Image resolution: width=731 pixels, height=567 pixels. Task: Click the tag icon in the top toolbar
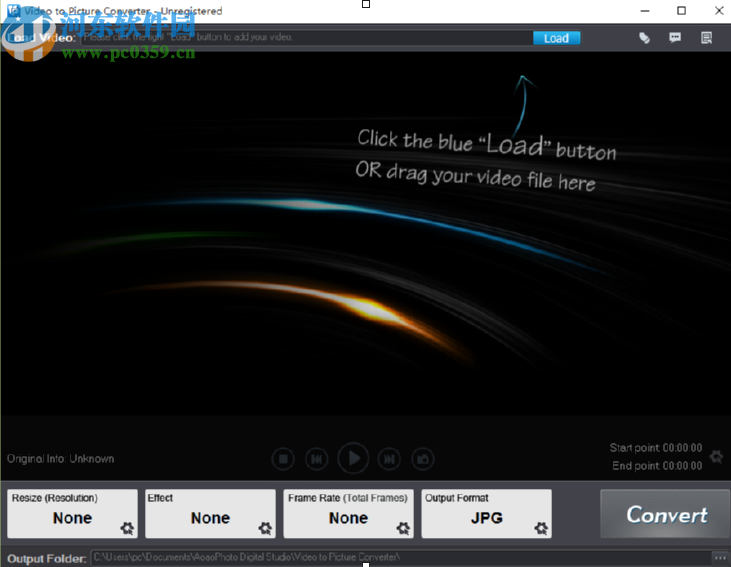click(x=644, y=38)
